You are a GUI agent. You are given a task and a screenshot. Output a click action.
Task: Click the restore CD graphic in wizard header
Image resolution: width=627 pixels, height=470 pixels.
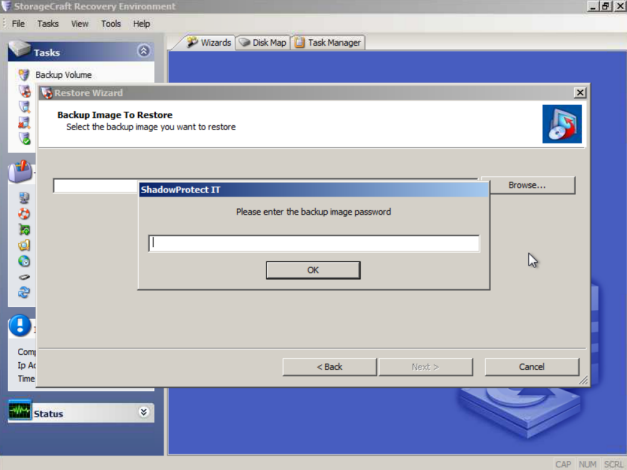pyautogui.click(x=562, y=124)
